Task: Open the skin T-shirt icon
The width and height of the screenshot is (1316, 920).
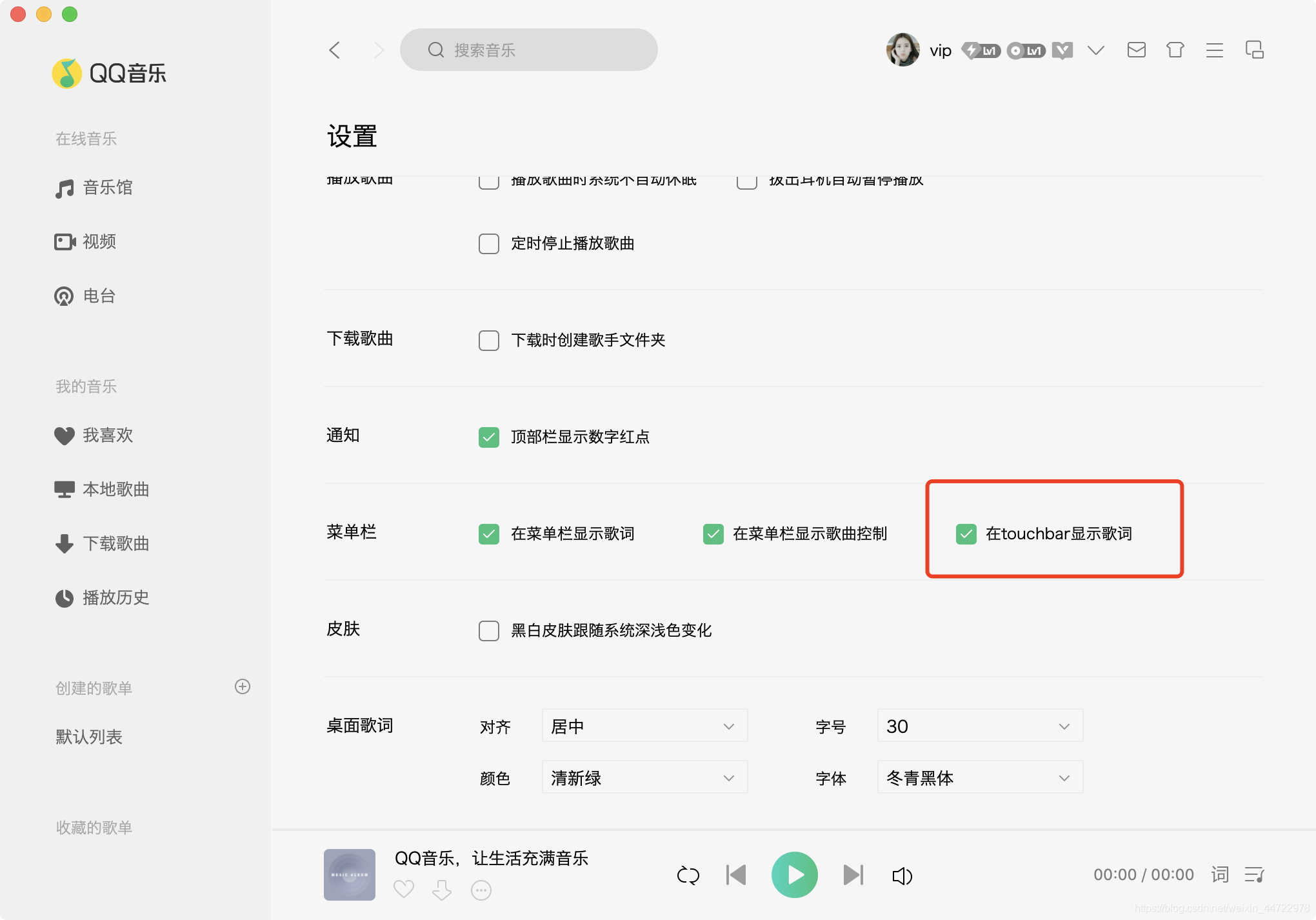Action: pos(1175,50)
